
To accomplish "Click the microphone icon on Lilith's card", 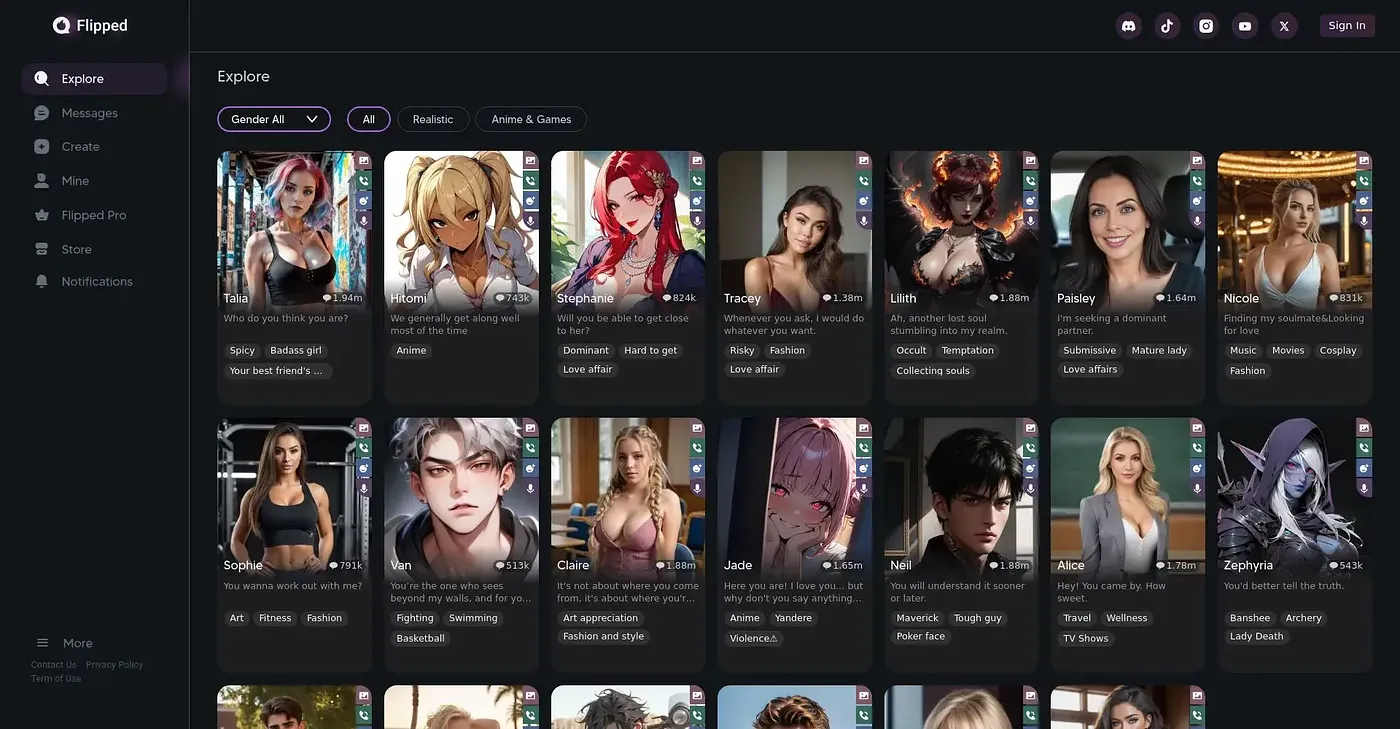I will 1031,221.
